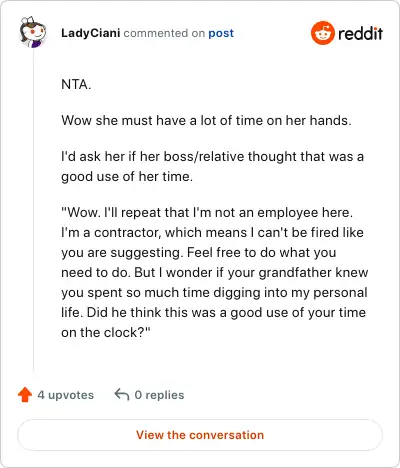Click the quoted paragraph starting 'Wow. I'll repeat'
400x468 pixels.
[x=214, y=272]
